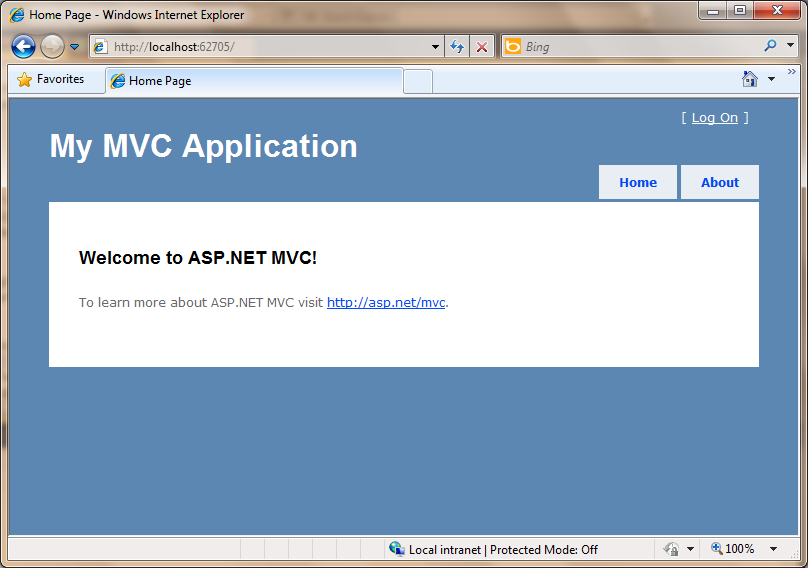Click the Local intranet zone globe icon
Viewport: 808px width, 568px height.
point(396,549)
